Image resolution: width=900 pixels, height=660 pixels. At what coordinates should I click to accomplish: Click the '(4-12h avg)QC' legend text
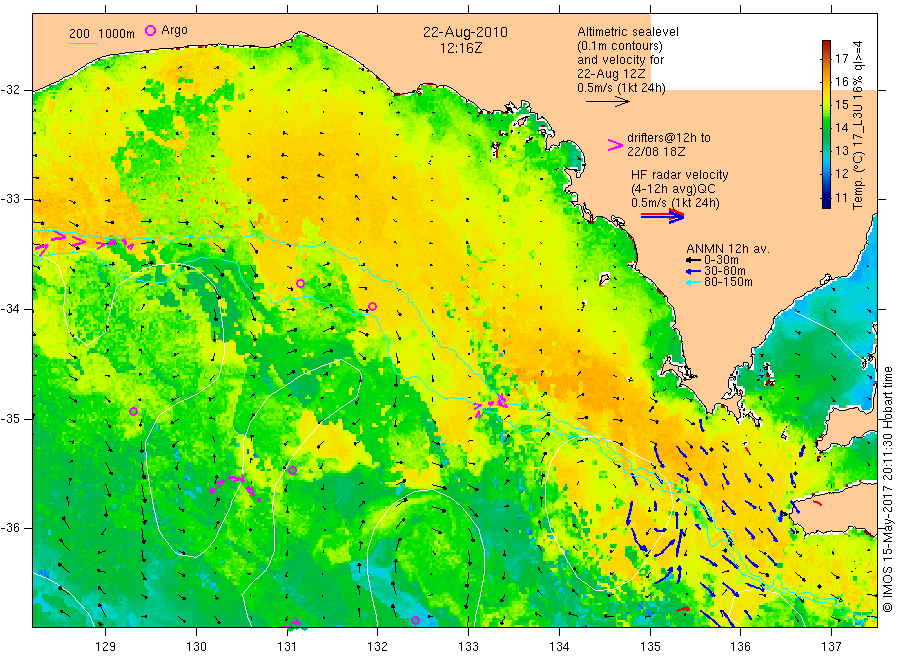tap(673, 189)
